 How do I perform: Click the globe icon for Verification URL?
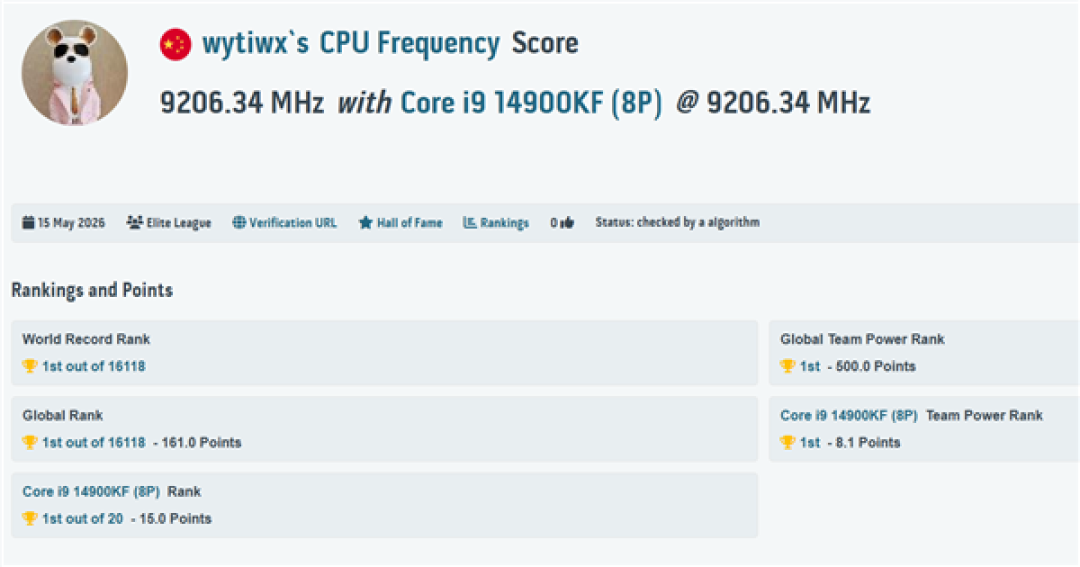[x=239, y=223]
